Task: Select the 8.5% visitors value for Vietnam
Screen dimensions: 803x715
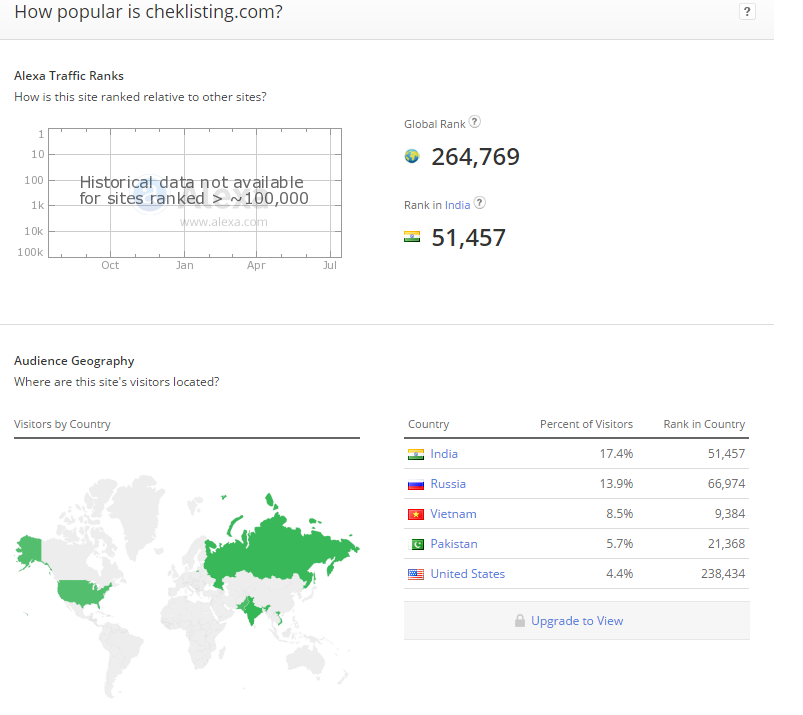Action: click(x=620, y=514)
